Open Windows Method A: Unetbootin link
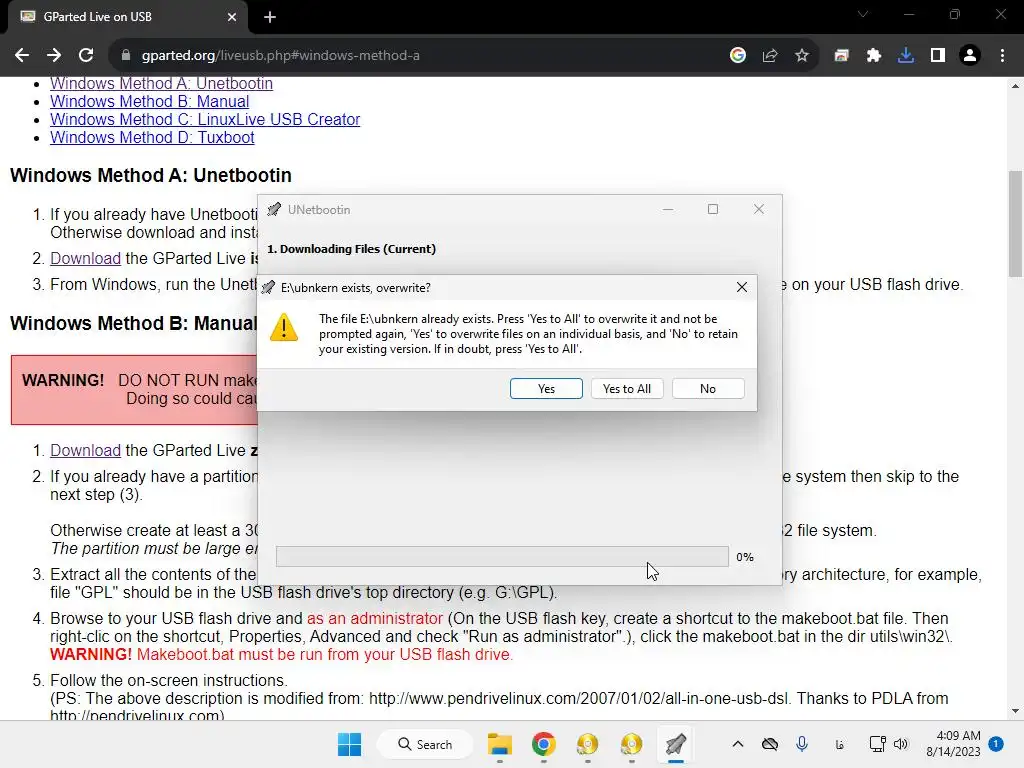 (x=161, y=84)
